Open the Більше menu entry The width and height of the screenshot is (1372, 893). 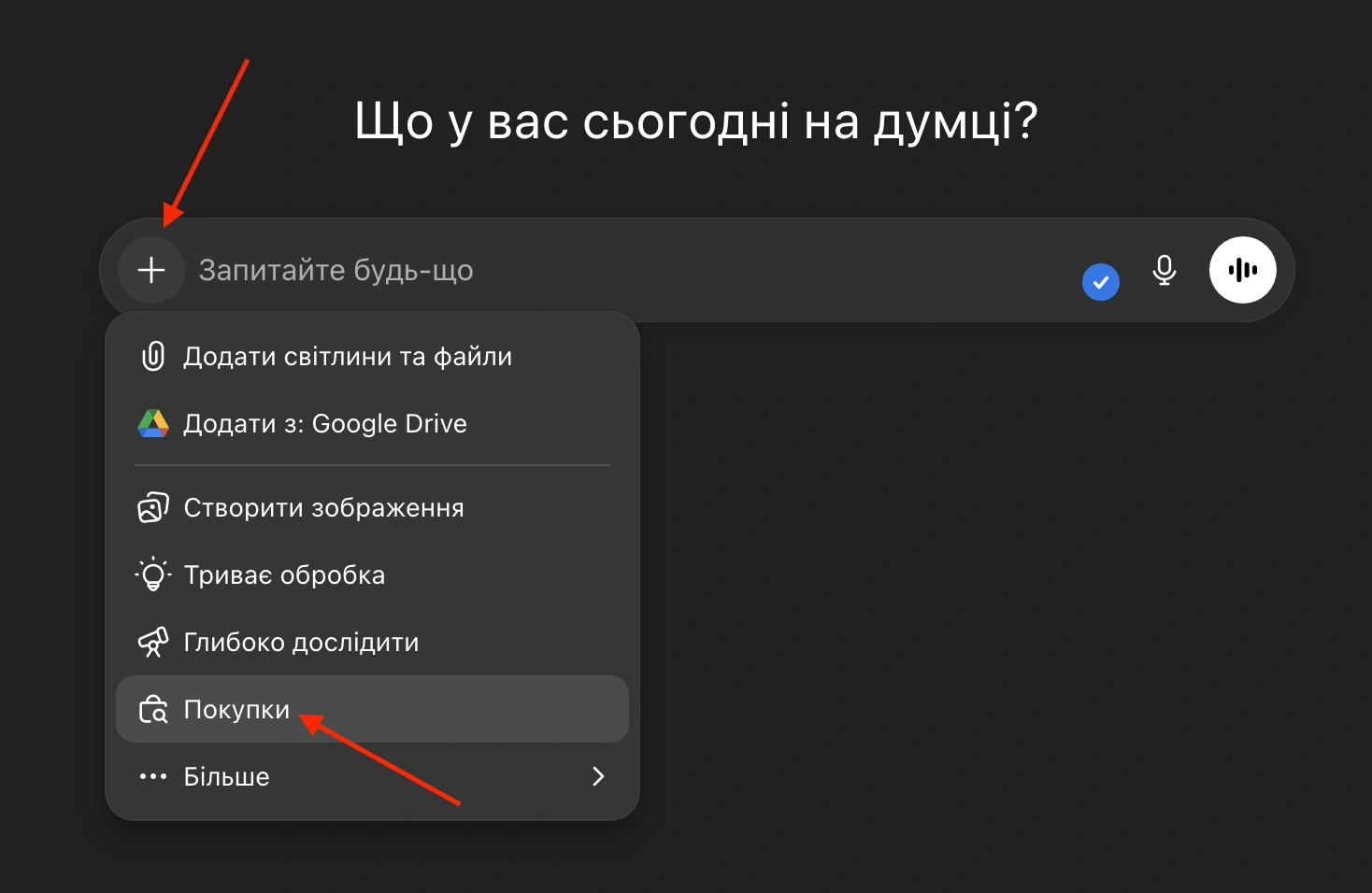point(225,776)
